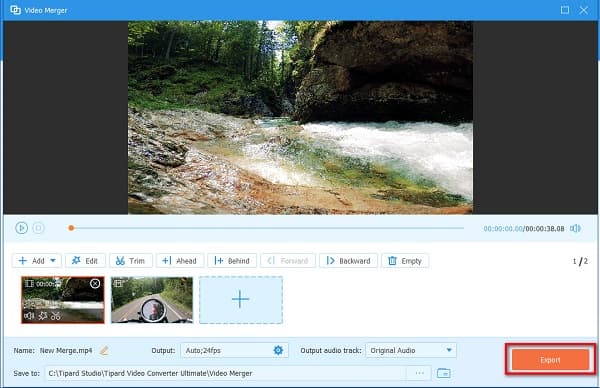
Task: Click the total duration 00:00:38.08 text
Action: [545, 229]
